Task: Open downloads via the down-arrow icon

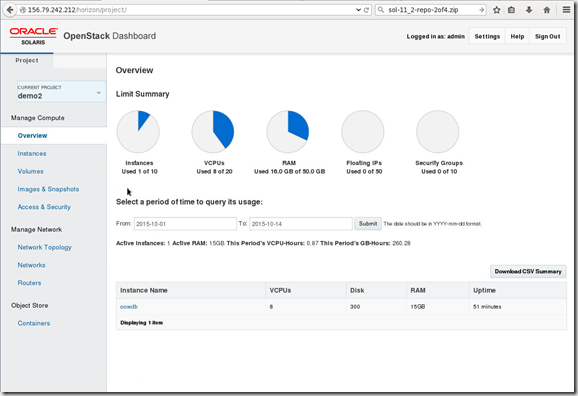Action: pos(529,10)
